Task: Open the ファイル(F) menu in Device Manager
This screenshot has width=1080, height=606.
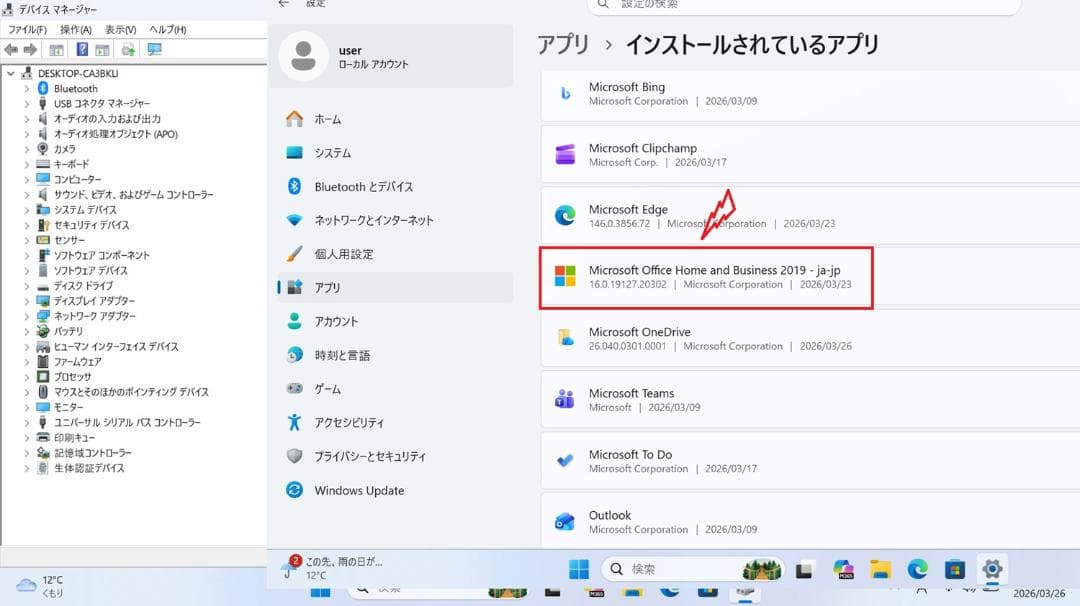Action: pos(28,30)
